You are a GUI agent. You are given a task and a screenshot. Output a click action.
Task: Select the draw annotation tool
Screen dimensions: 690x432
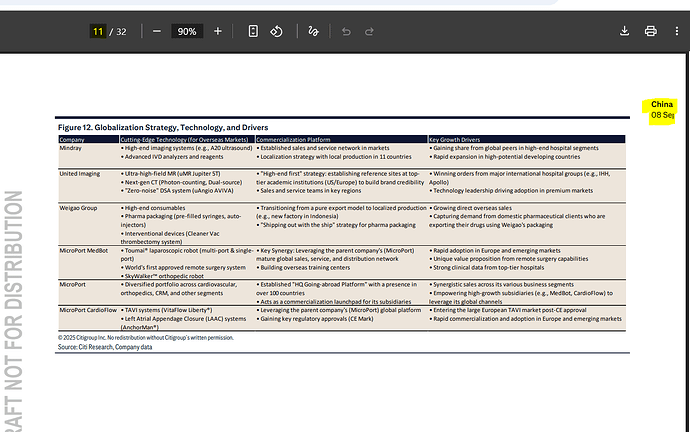313,31
